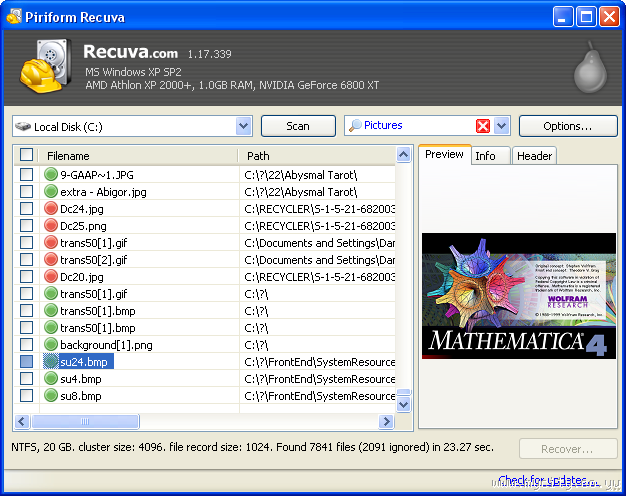Viewport: 626px width, 496px height.
Task: Click the Recover button
Action: (x=568, y=449)
